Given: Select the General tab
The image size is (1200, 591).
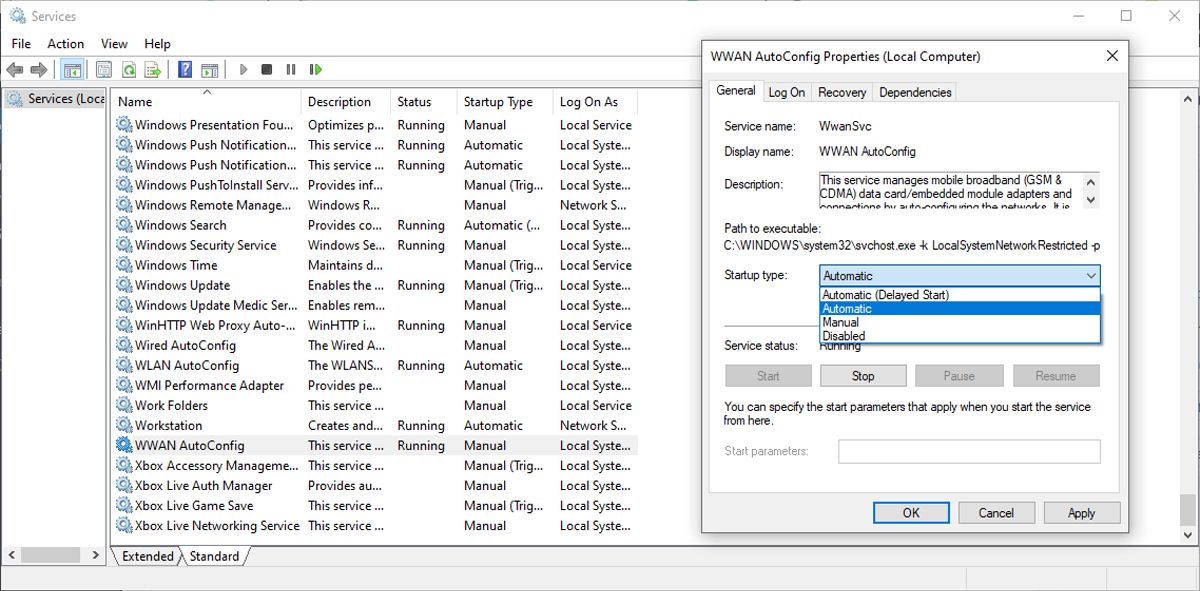Looking at the screenshot, I should tap(736, 90).
